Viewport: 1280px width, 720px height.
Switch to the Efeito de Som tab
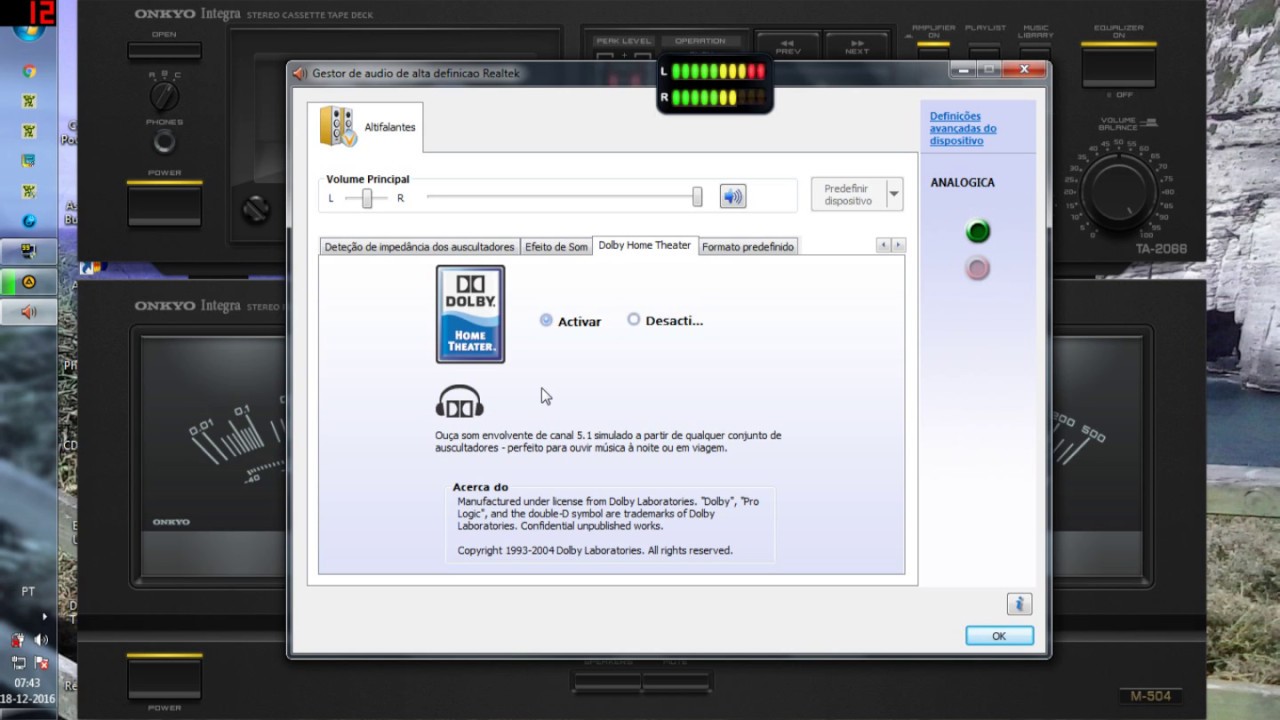556,247
